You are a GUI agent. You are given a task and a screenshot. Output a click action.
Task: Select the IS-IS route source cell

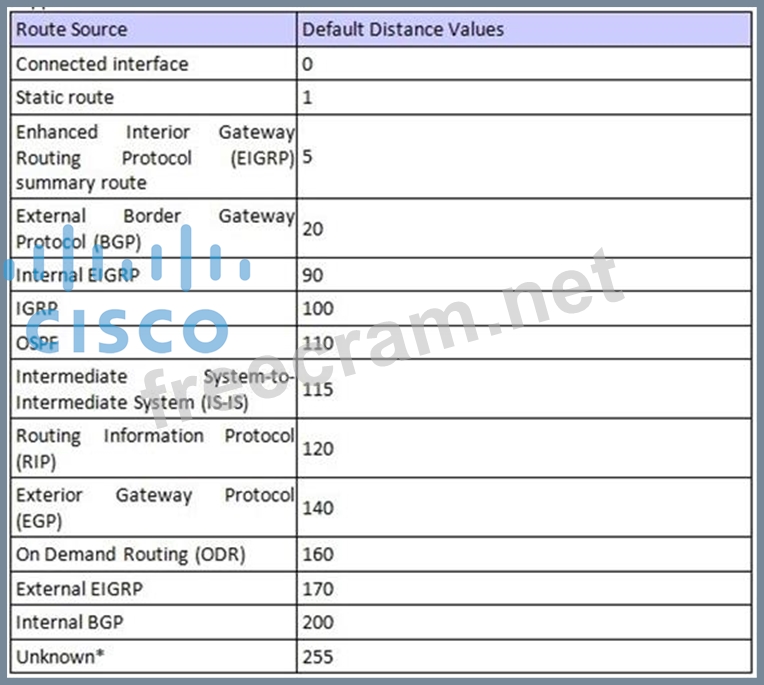[x=155, y=389]
